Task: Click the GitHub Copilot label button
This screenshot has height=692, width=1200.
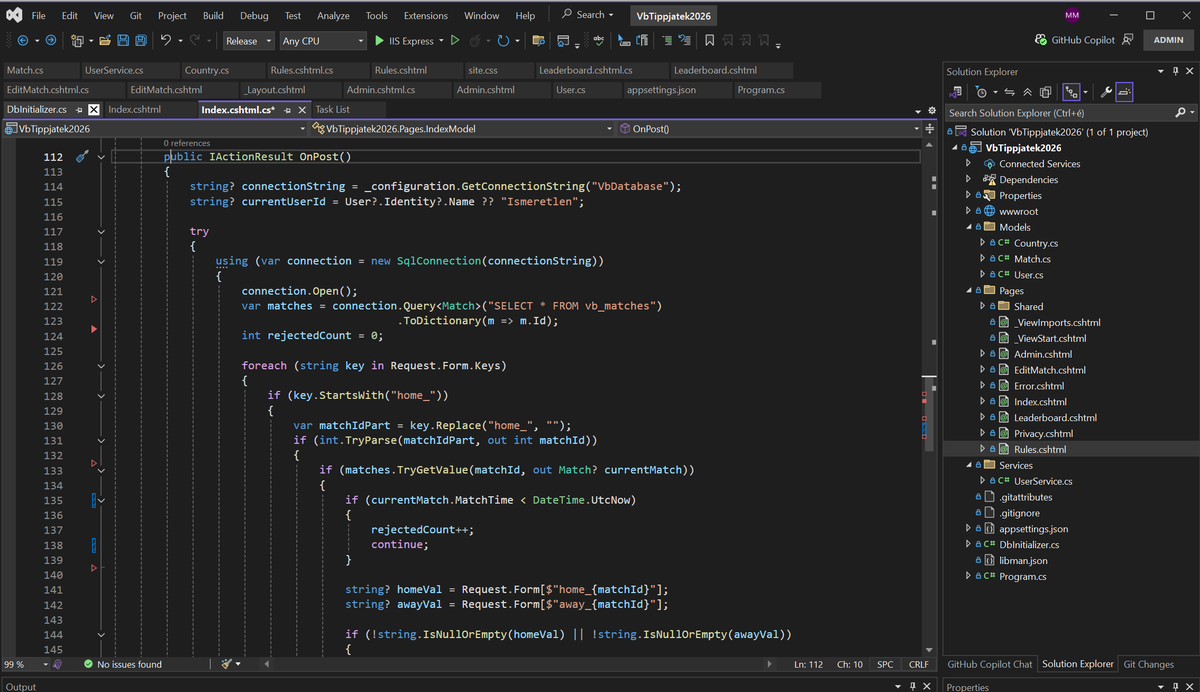Action: pos(1083,40)
